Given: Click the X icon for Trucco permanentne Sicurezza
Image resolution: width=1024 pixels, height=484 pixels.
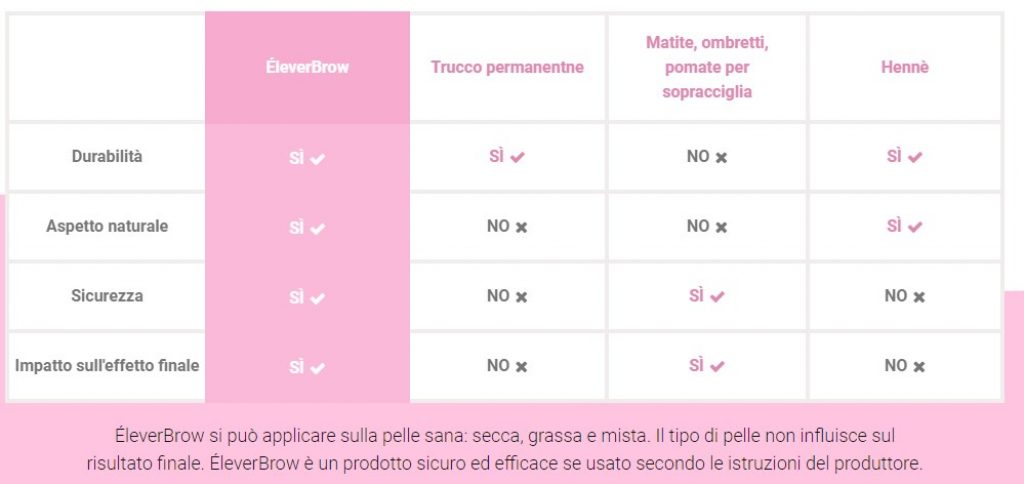Looking at the screenshot, I should pos(521,297).
